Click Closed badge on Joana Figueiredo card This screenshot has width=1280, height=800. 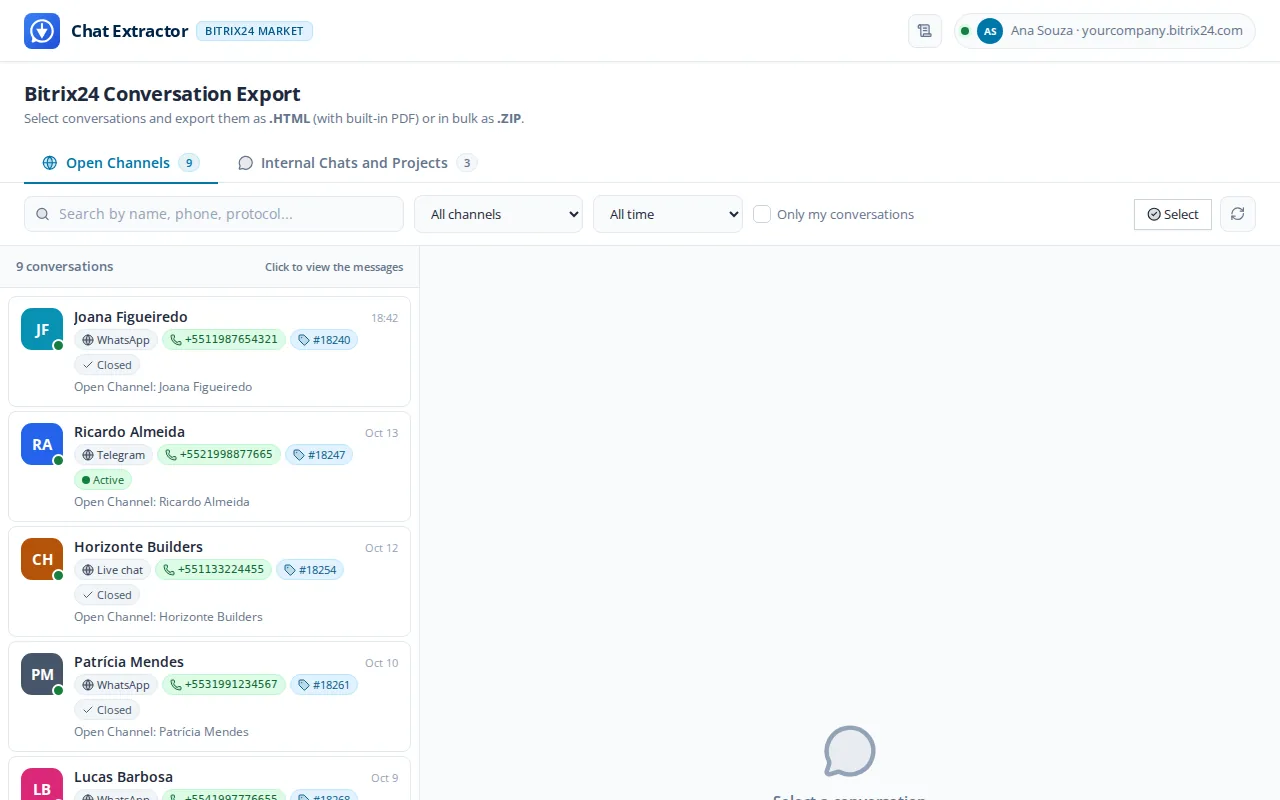[x=107, y=365]
